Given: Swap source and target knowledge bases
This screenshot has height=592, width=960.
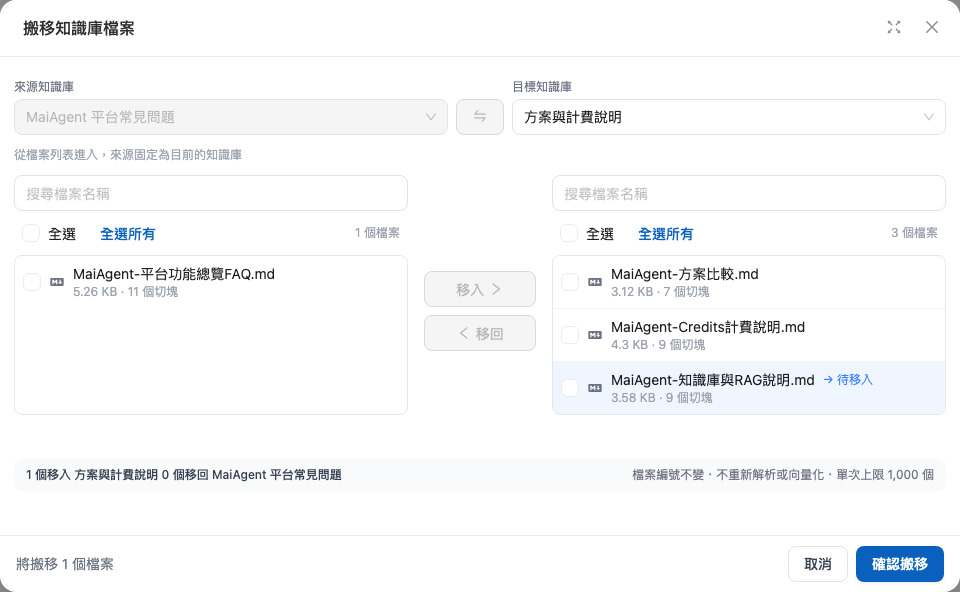Looking at the screenshot, I should pyautogui.click(x=480, y=117).
